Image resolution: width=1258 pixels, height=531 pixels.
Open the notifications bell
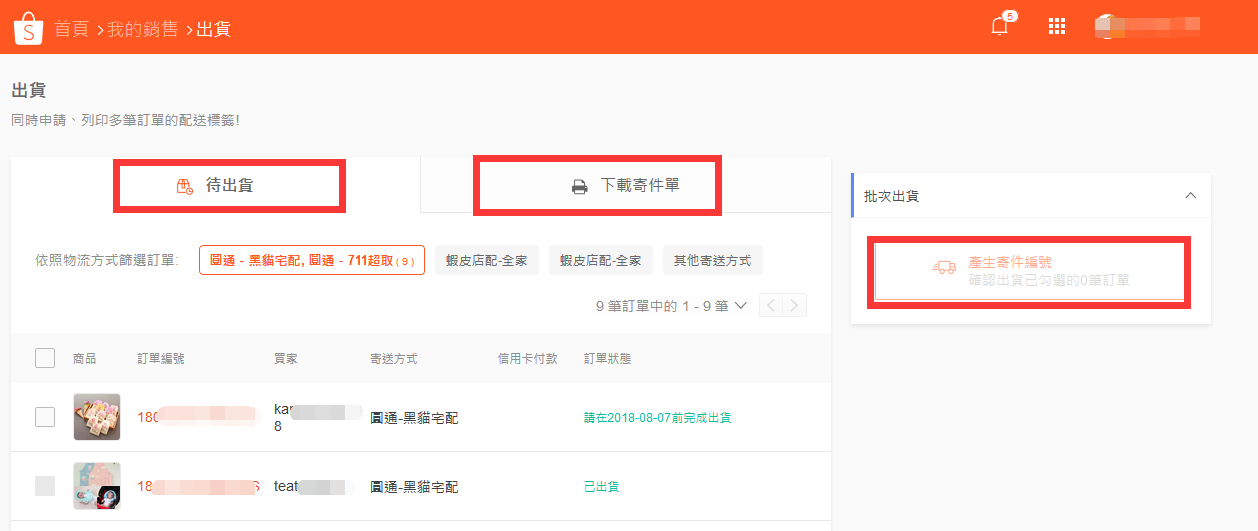[999, 27]
